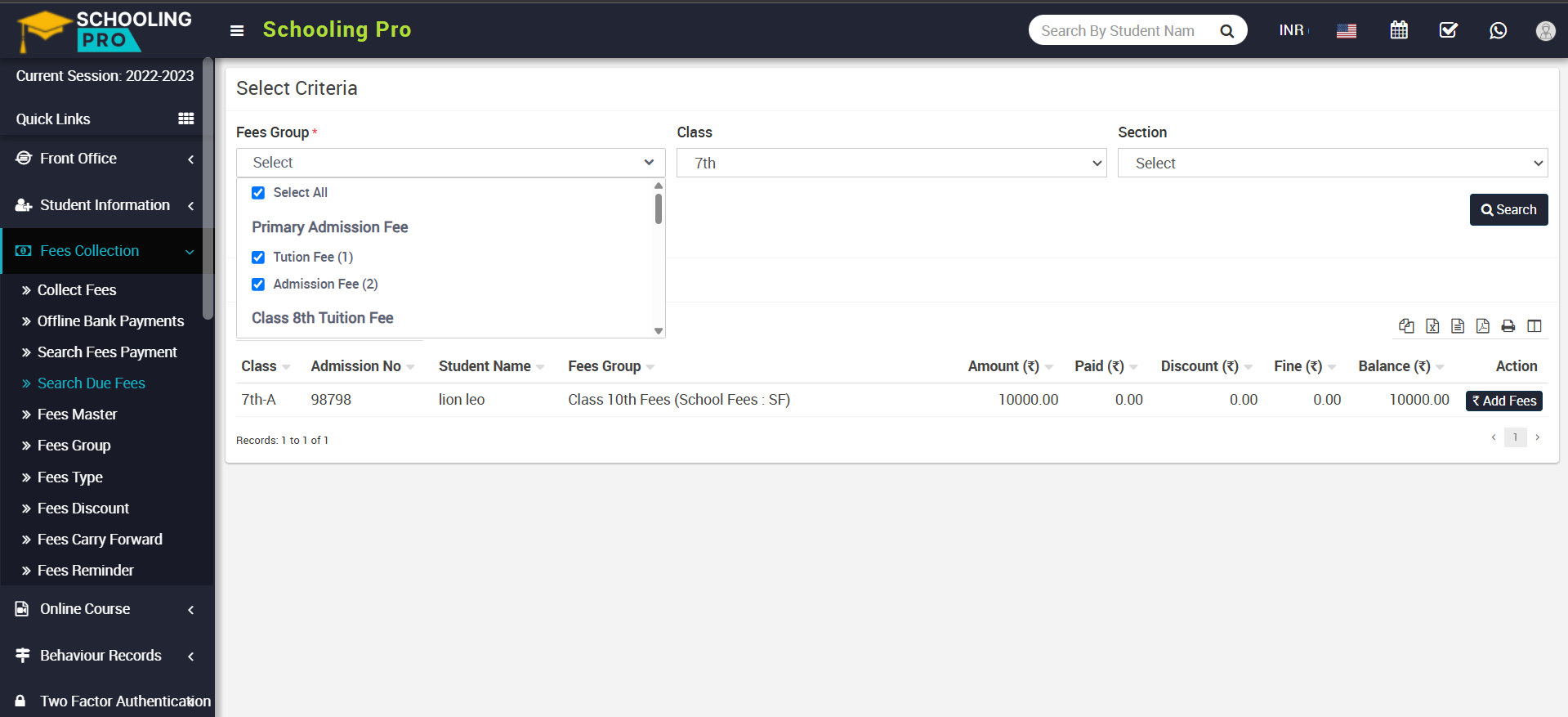Export the table to PDF icon
Viewport: 1568px width, 717px height.
(x=1483, y=326)
